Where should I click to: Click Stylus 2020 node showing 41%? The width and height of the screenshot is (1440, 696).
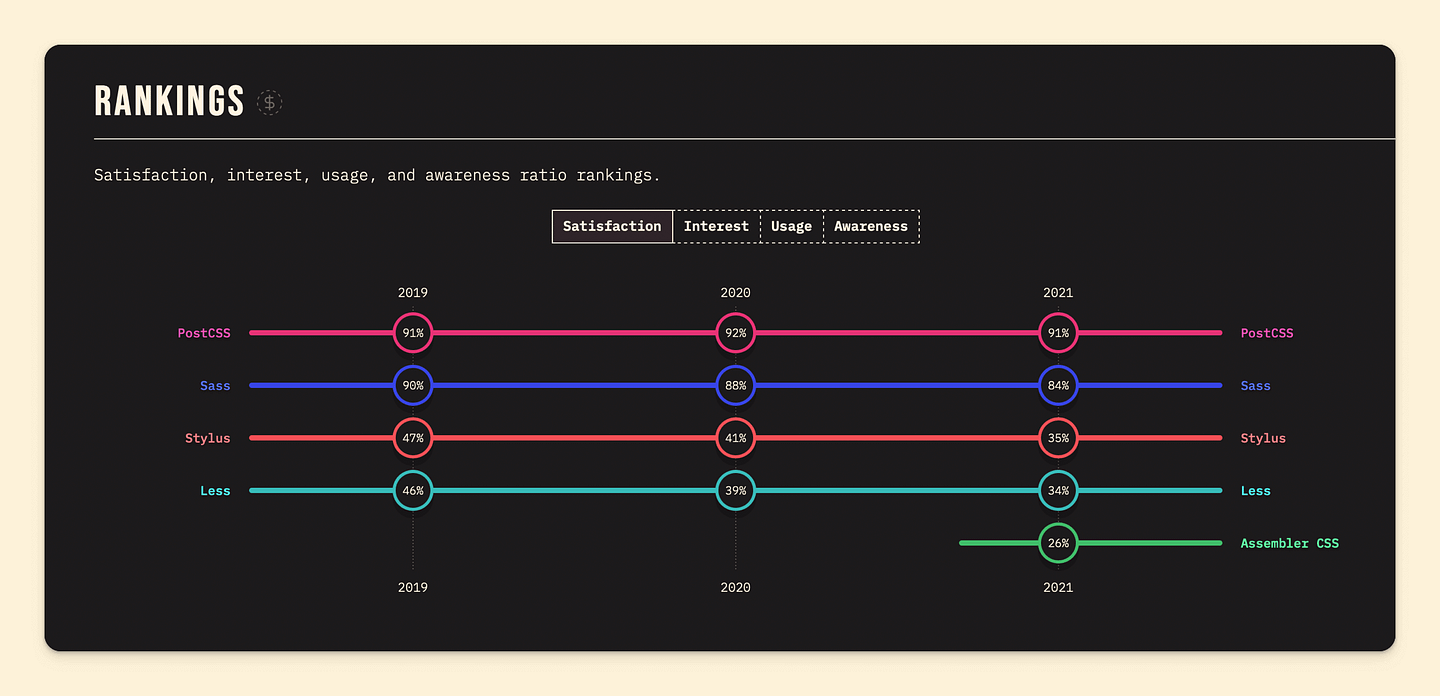tap(736, 438)
